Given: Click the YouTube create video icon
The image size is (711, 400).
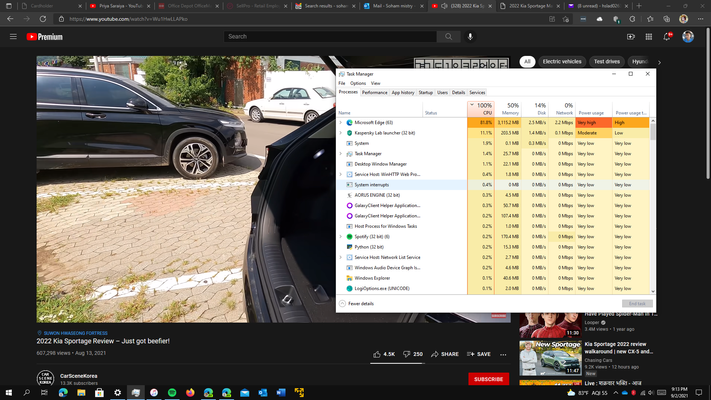Looking at the screenshot, I should click(631, 37).
